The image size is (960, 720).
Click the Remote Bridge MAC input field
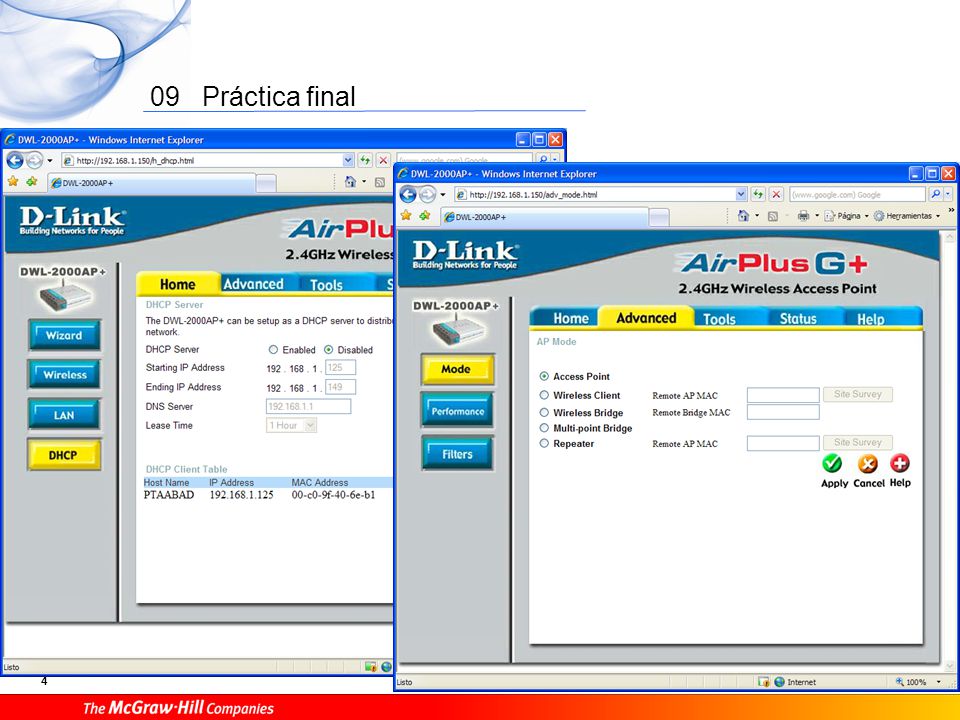coord(782,412)
